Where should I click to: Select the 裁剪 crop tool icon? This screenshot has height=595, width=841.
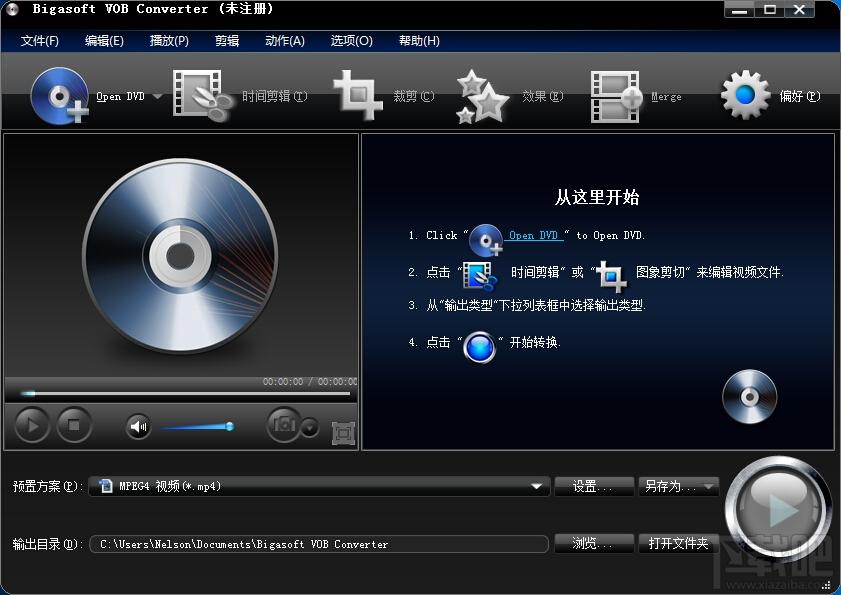pos(358,95)
